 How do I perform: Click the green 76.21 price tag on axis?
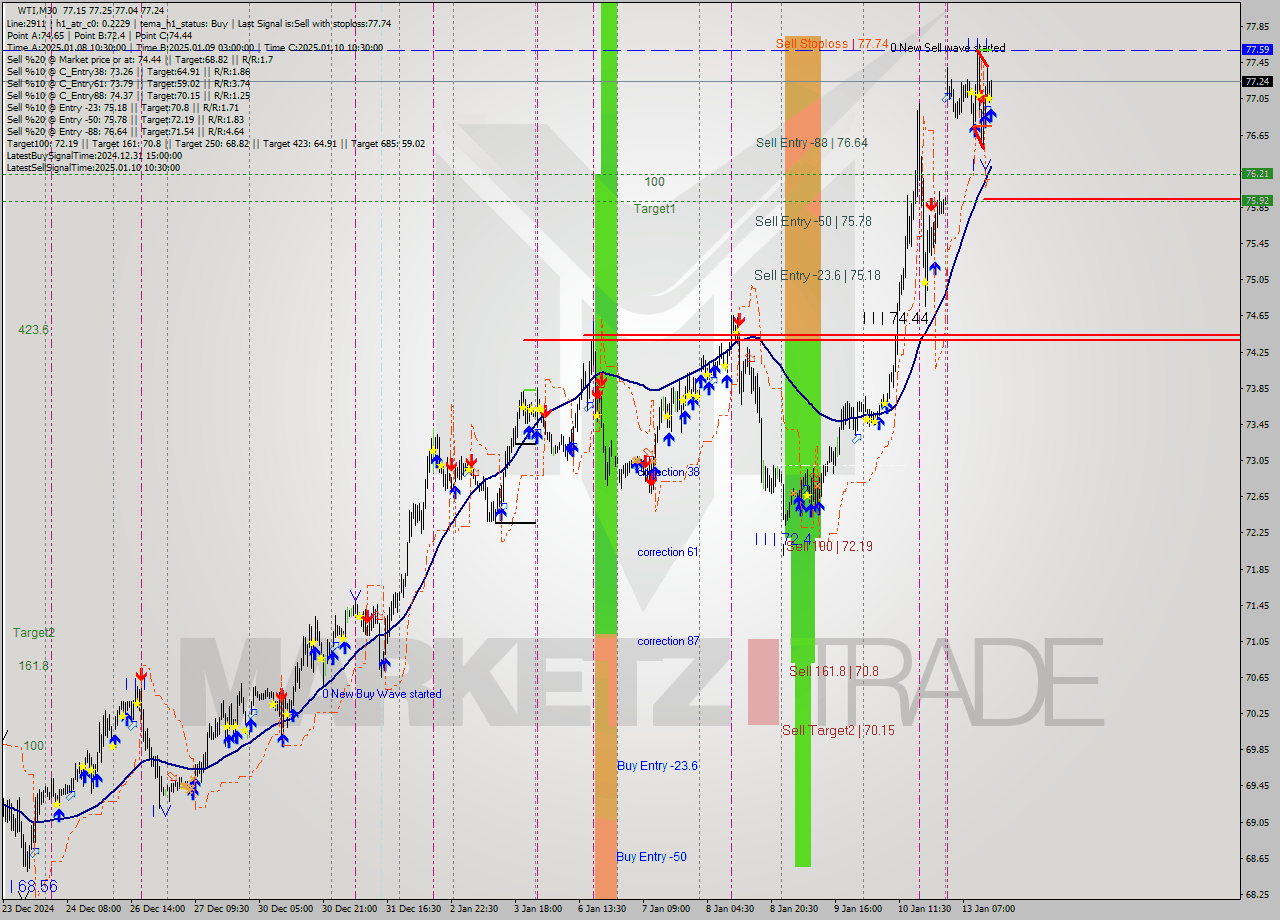pos(1257,173)
